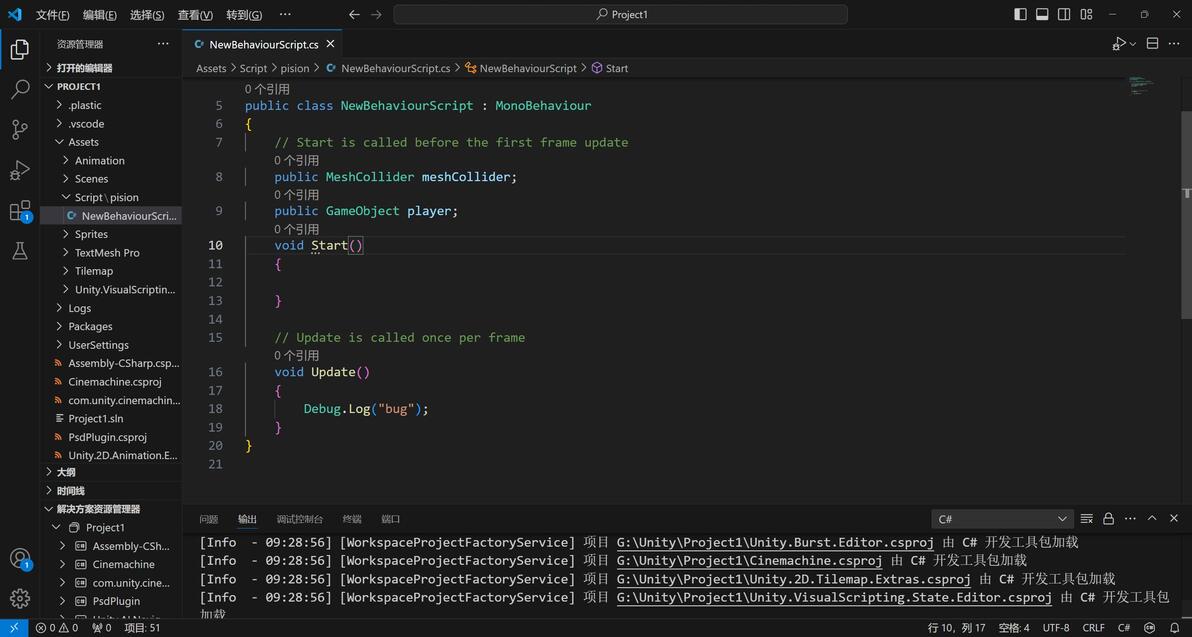Open the C# output channel dropdown
The image size is (1192, 637).
[x=1002, y=519]
